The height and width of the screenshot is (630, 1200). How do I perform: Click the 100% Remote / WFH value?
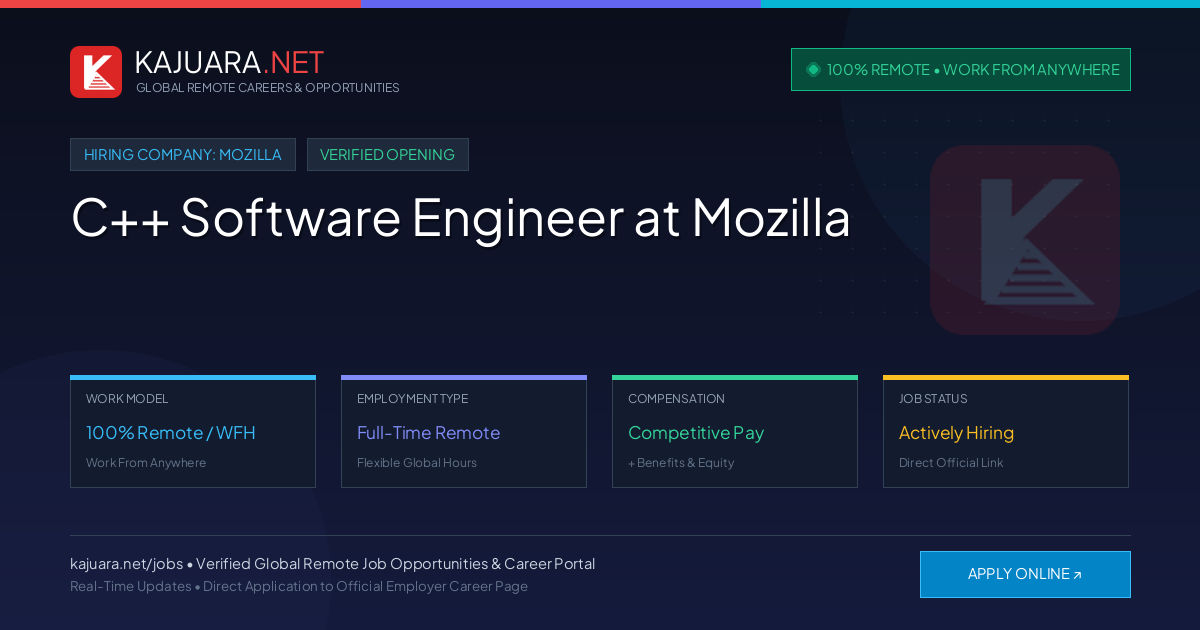171,433
